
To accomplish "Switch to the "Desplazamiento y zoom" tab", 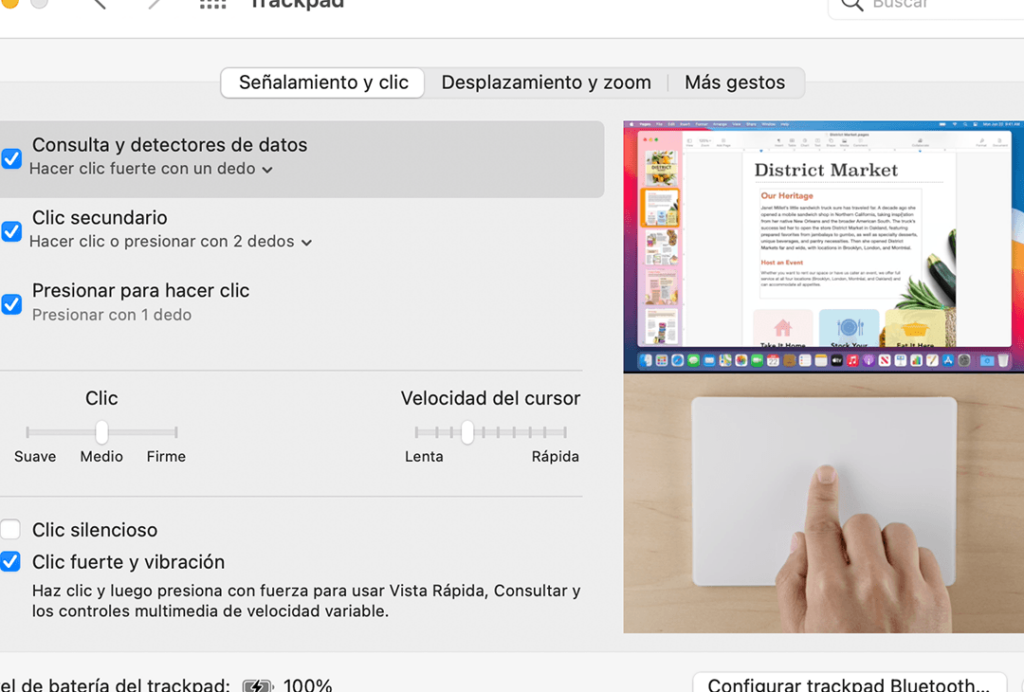I will coord(546,83).
